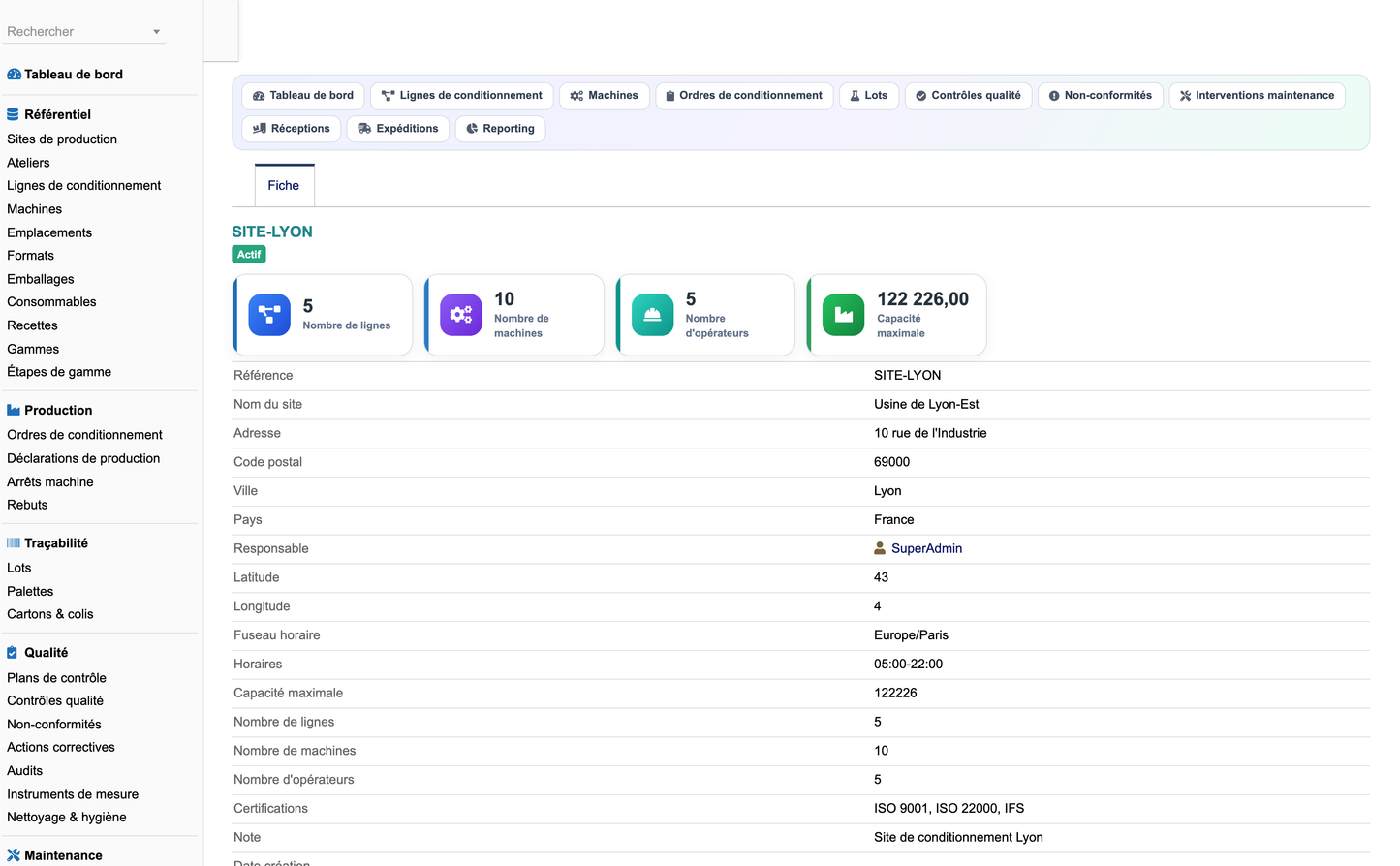Navigate to Formats in sidebar

[30, 256]
